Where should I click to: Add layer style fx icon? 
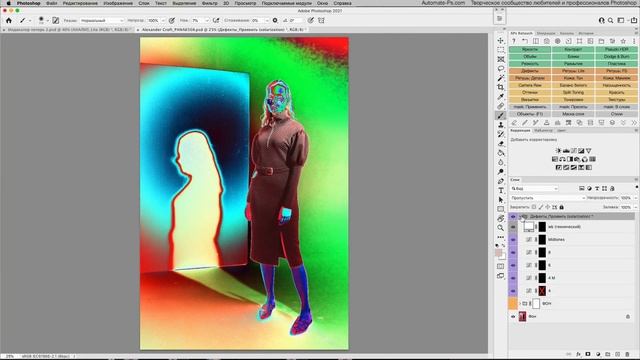click(x=578, y=354)
